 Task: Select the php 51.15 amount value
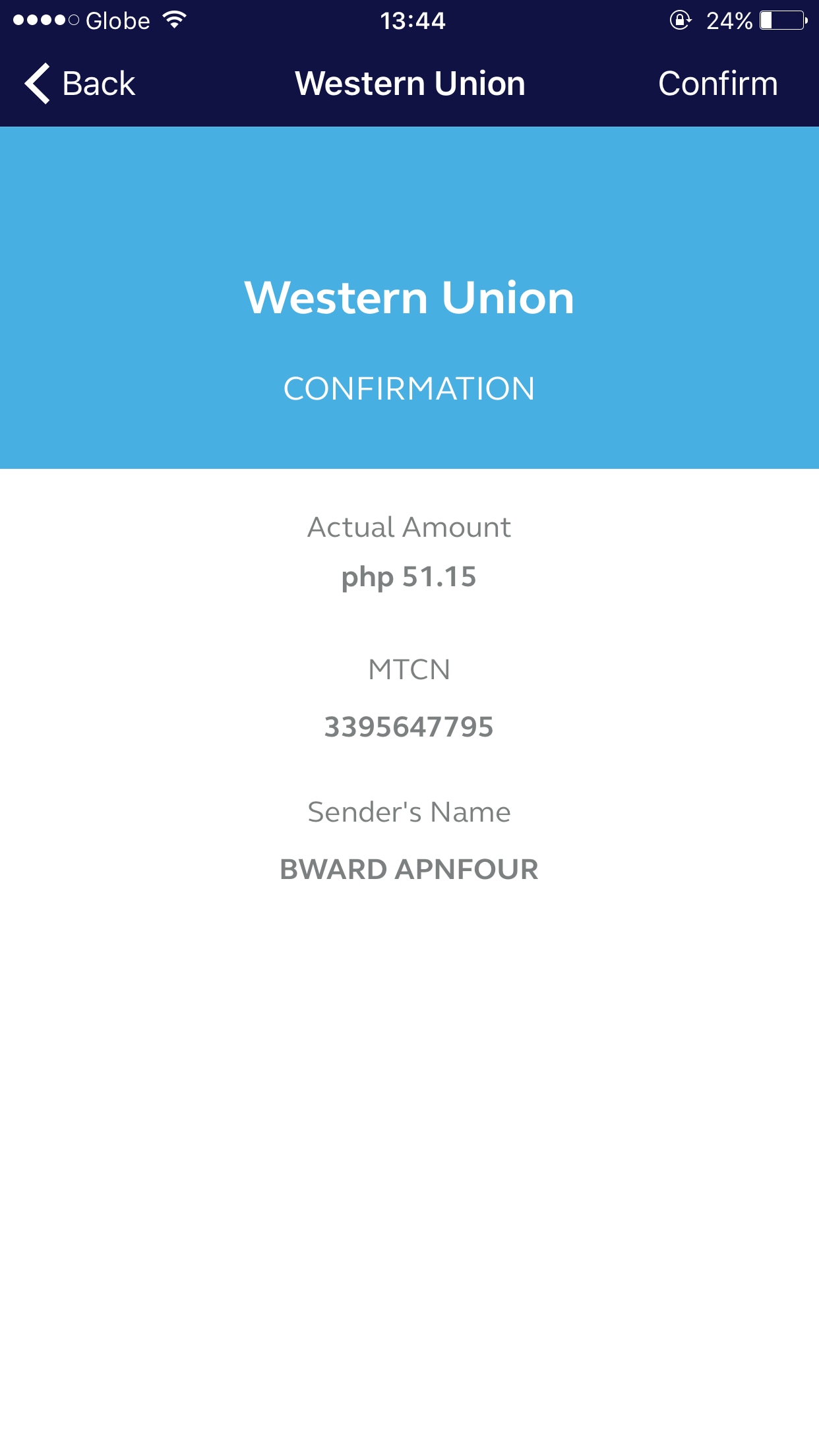(x=409, y=577)
